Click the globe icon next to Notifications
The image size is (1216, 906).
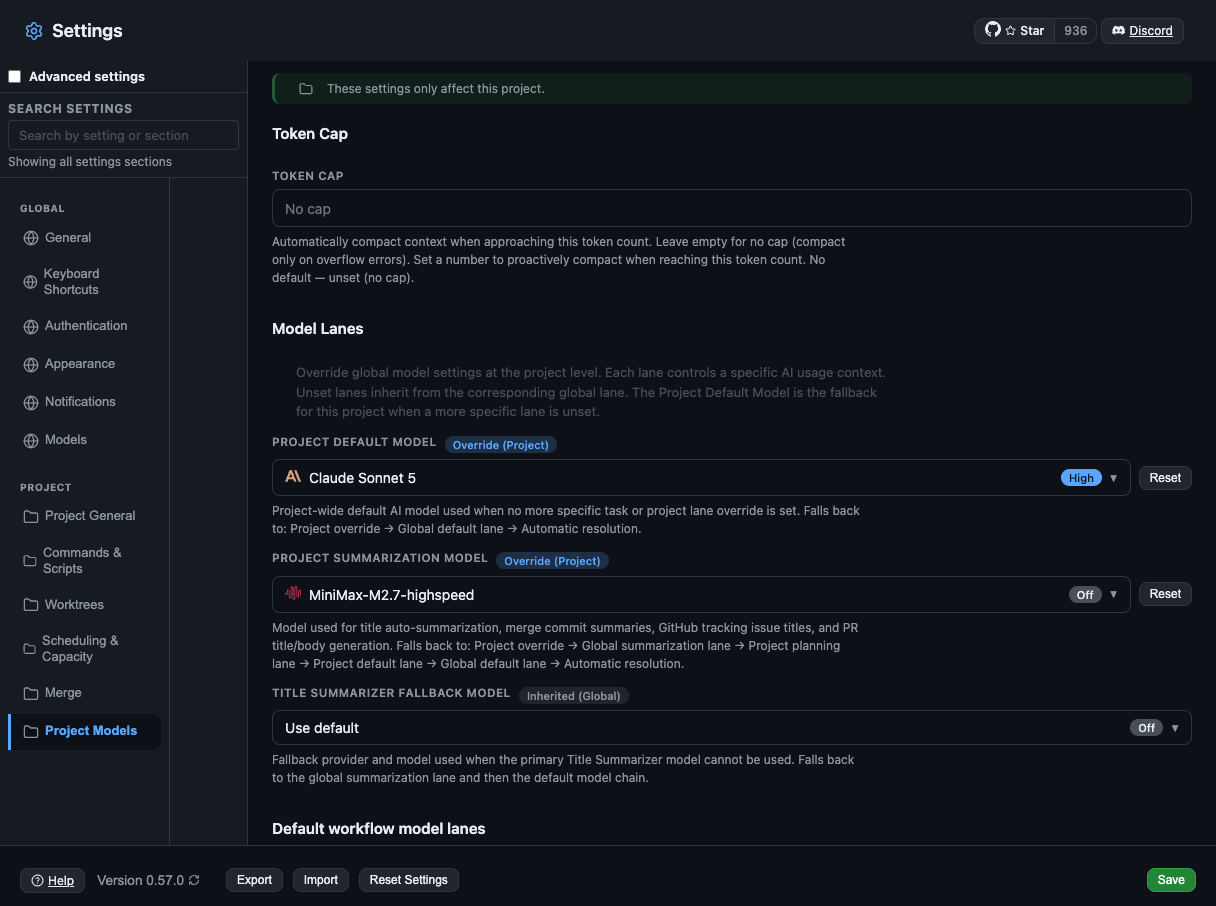[x=31, y=402]
